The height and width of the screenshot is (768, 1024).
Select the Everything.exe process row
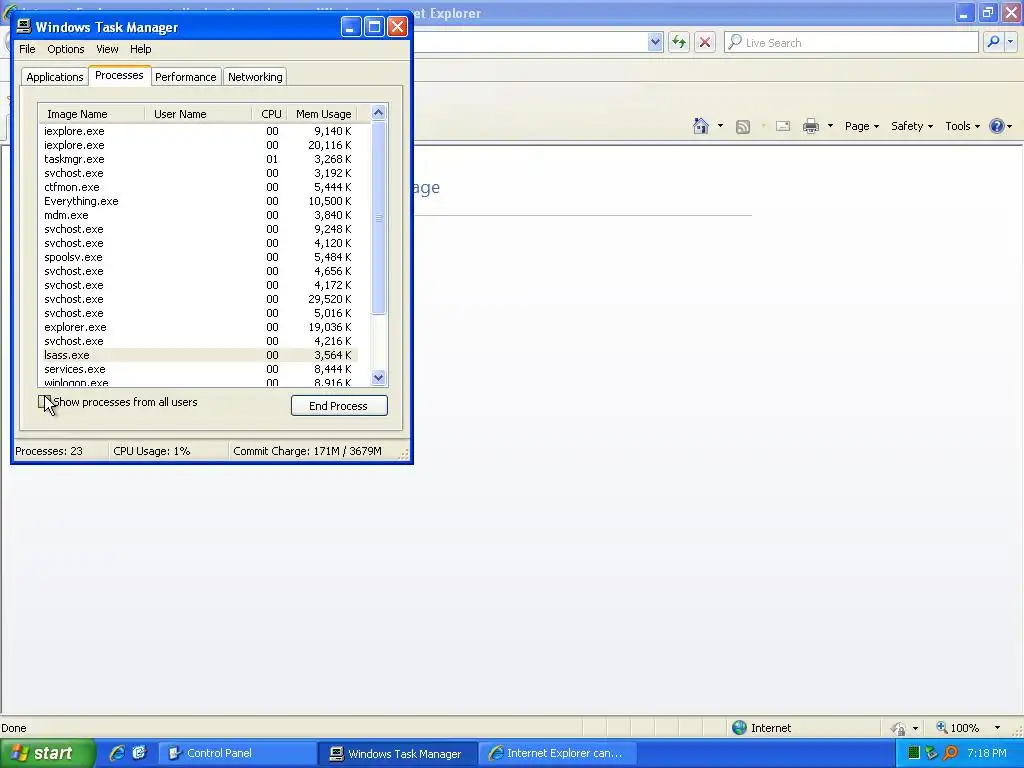(198, 201)
